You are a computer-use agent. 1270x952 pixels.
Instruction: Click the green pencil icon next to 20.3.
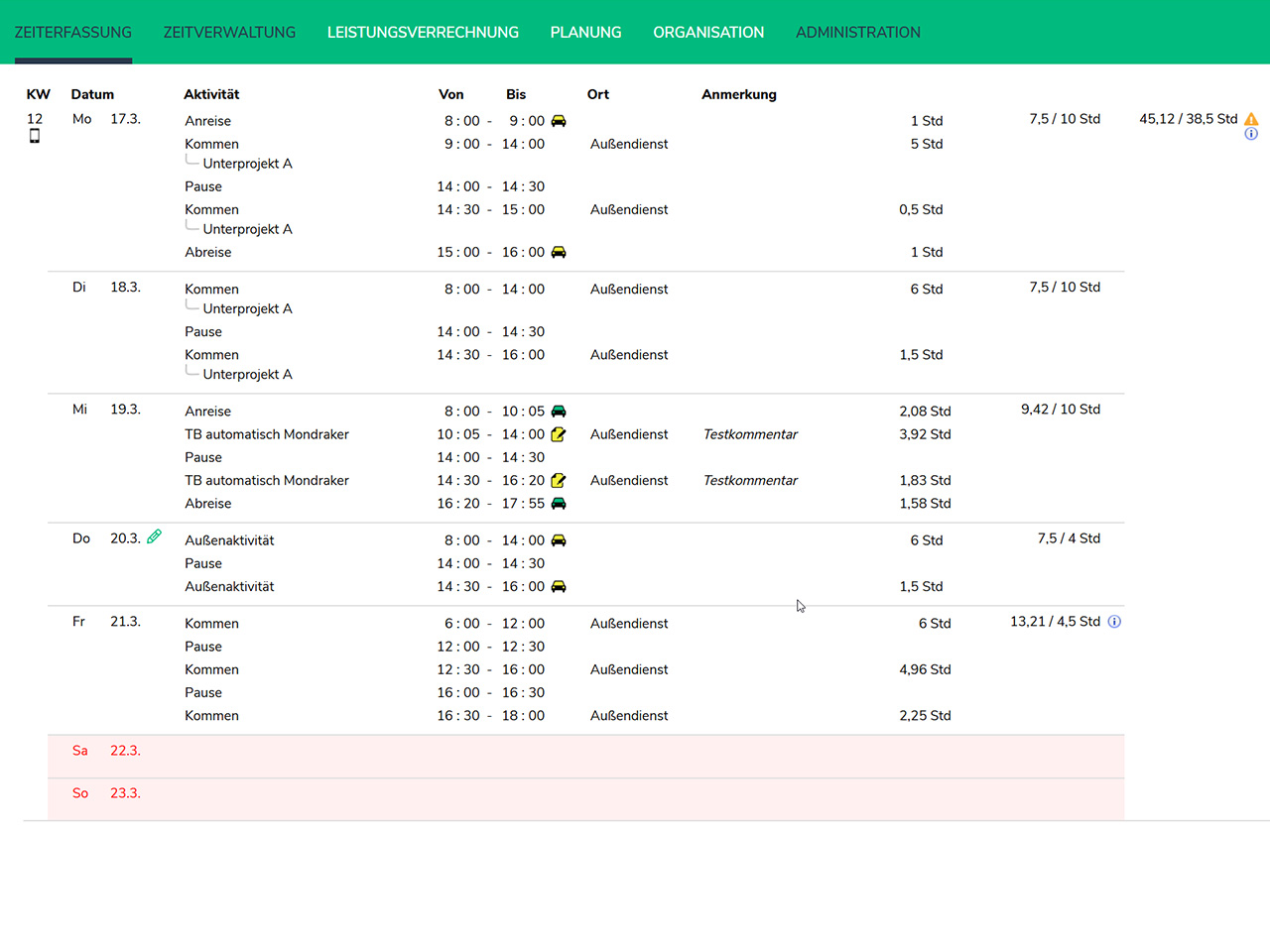[154, 537]
